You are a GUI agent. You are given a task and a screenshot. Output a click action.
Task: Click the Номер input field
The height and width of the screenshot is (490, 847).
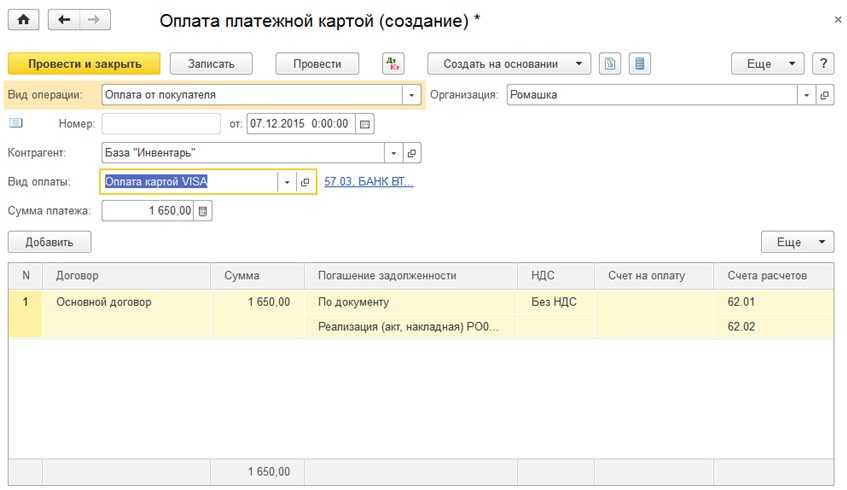(x=161, y=124)
